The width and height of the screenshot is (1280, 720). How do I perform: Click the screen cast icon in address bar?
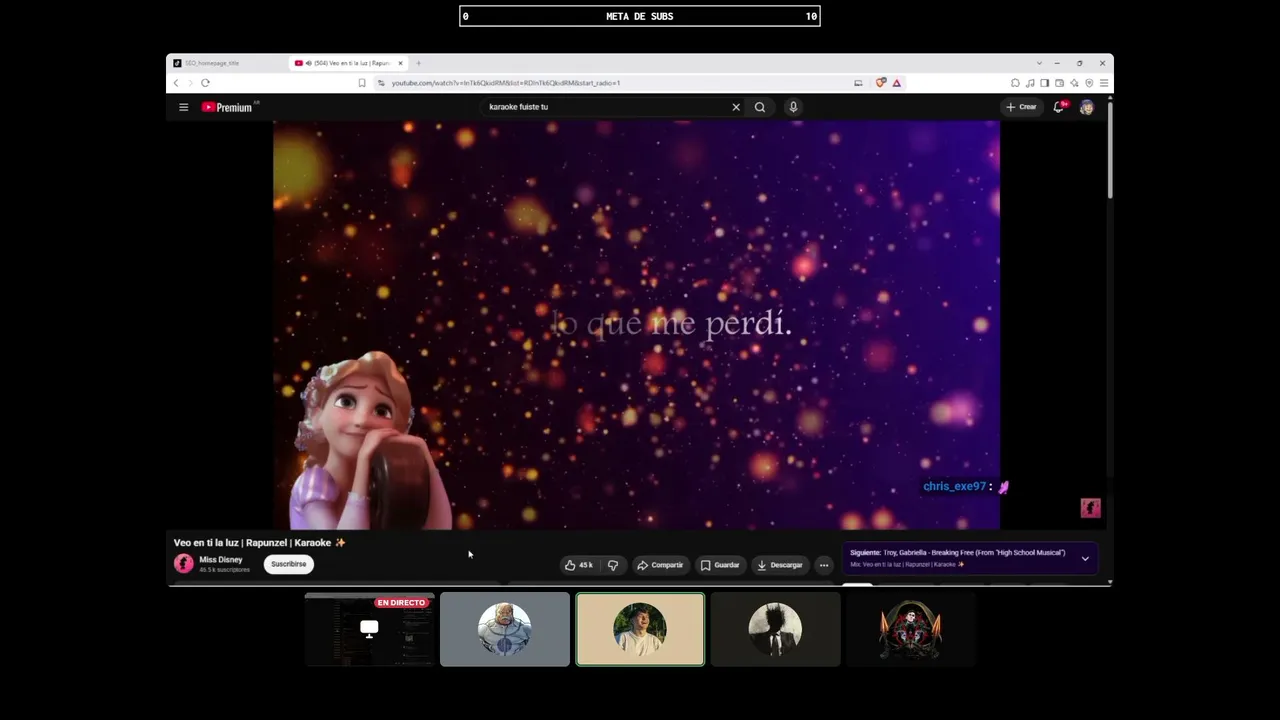click(858, 83)
